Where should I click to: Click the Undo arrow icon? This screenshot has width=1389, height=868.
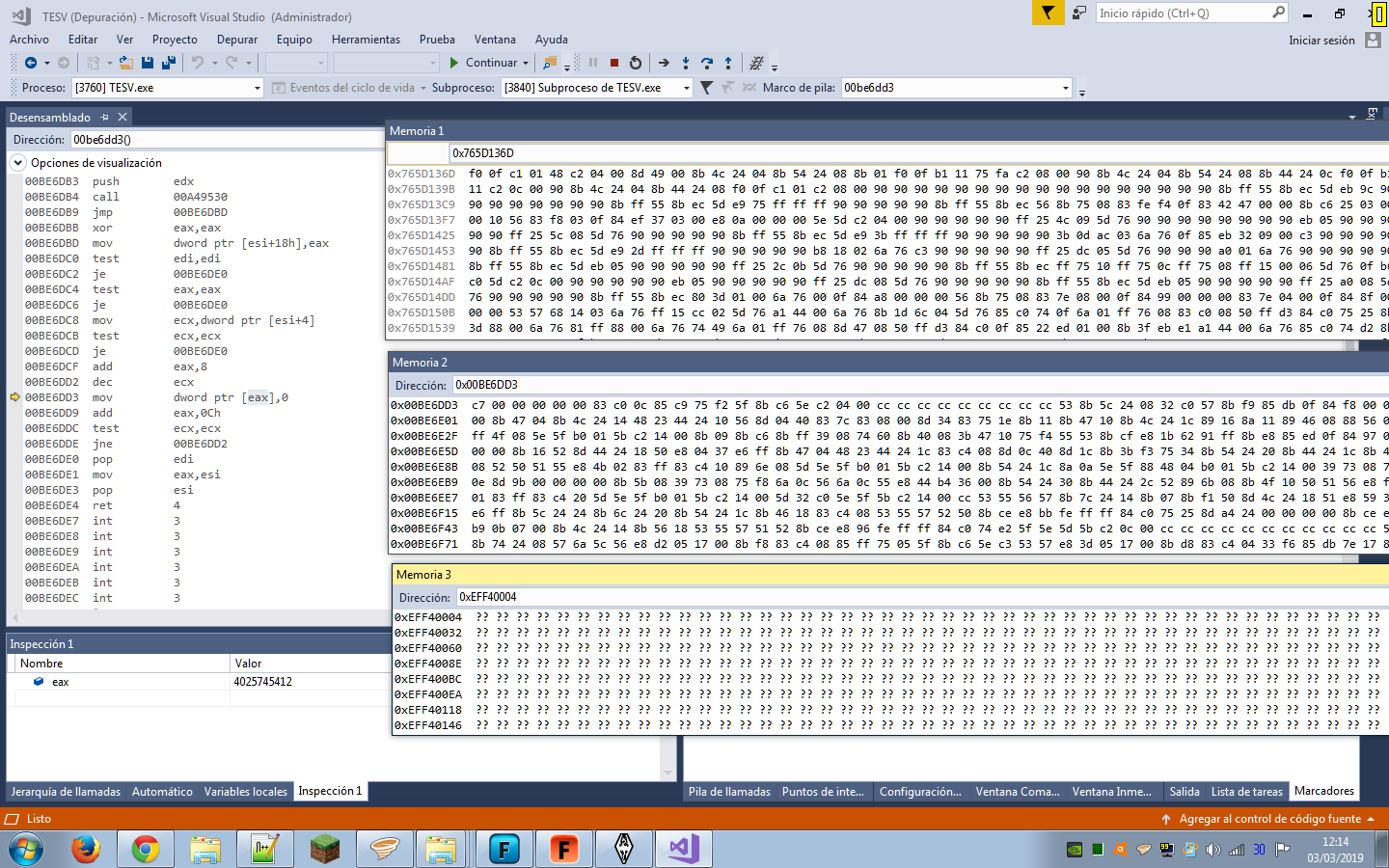(198, 63)
